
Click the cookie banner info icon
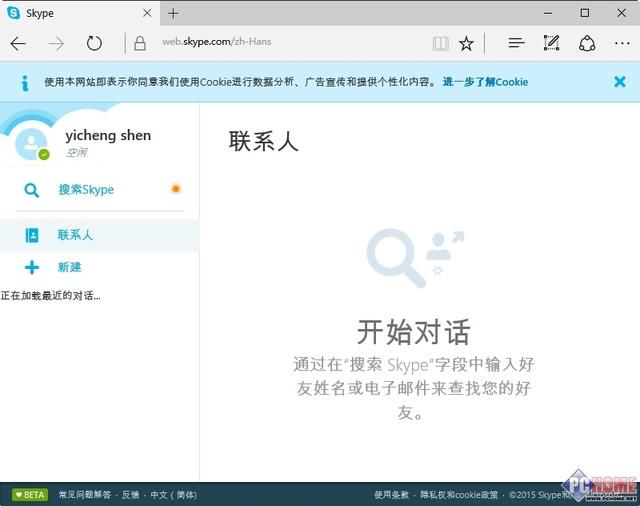pos(25,83)
